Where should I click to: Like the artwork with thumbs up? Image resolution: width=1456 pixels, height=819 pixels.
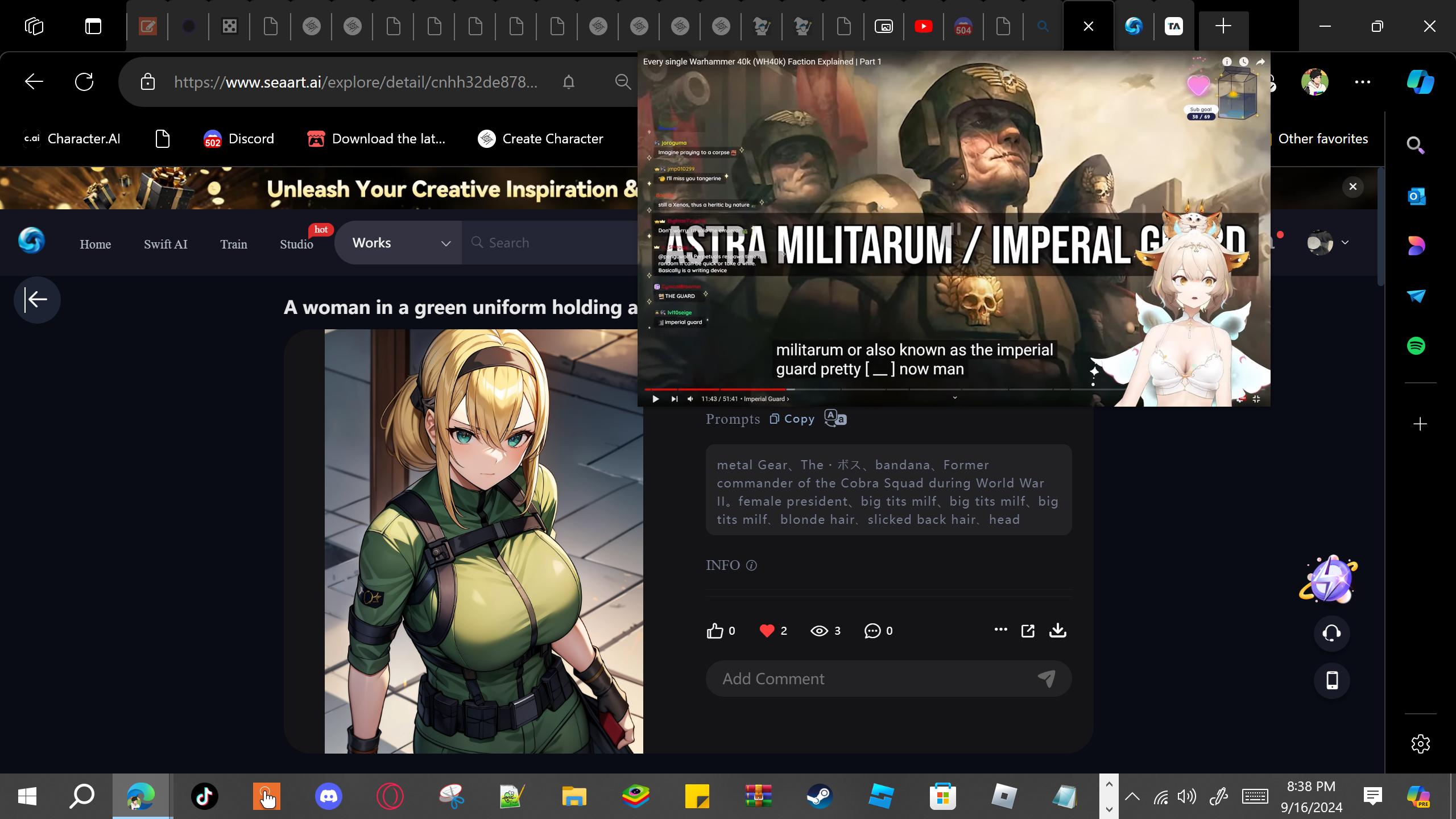(715, 631)
